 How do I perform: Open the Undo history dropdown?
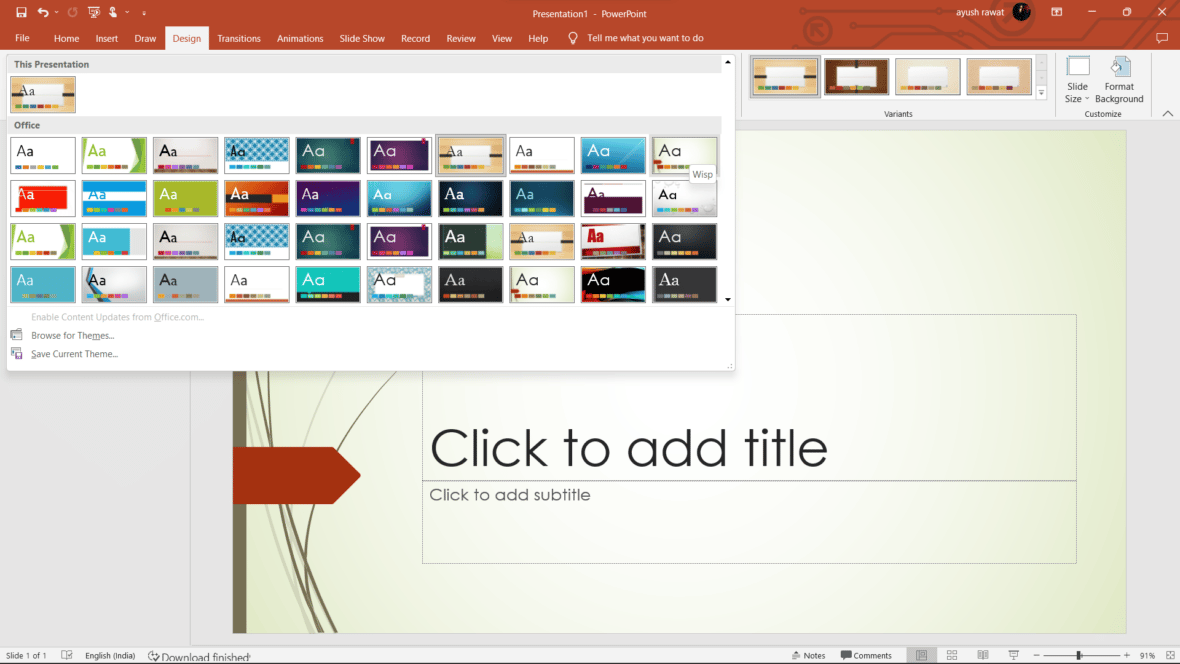click(x=56, y=12)
